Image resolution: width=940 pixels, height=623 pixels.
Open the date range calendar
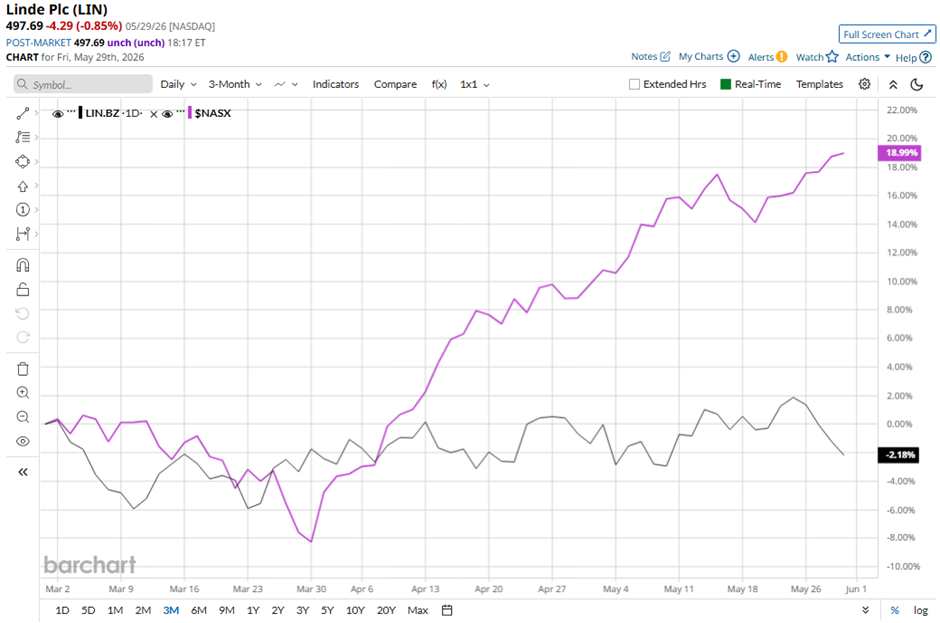point(447,610)
